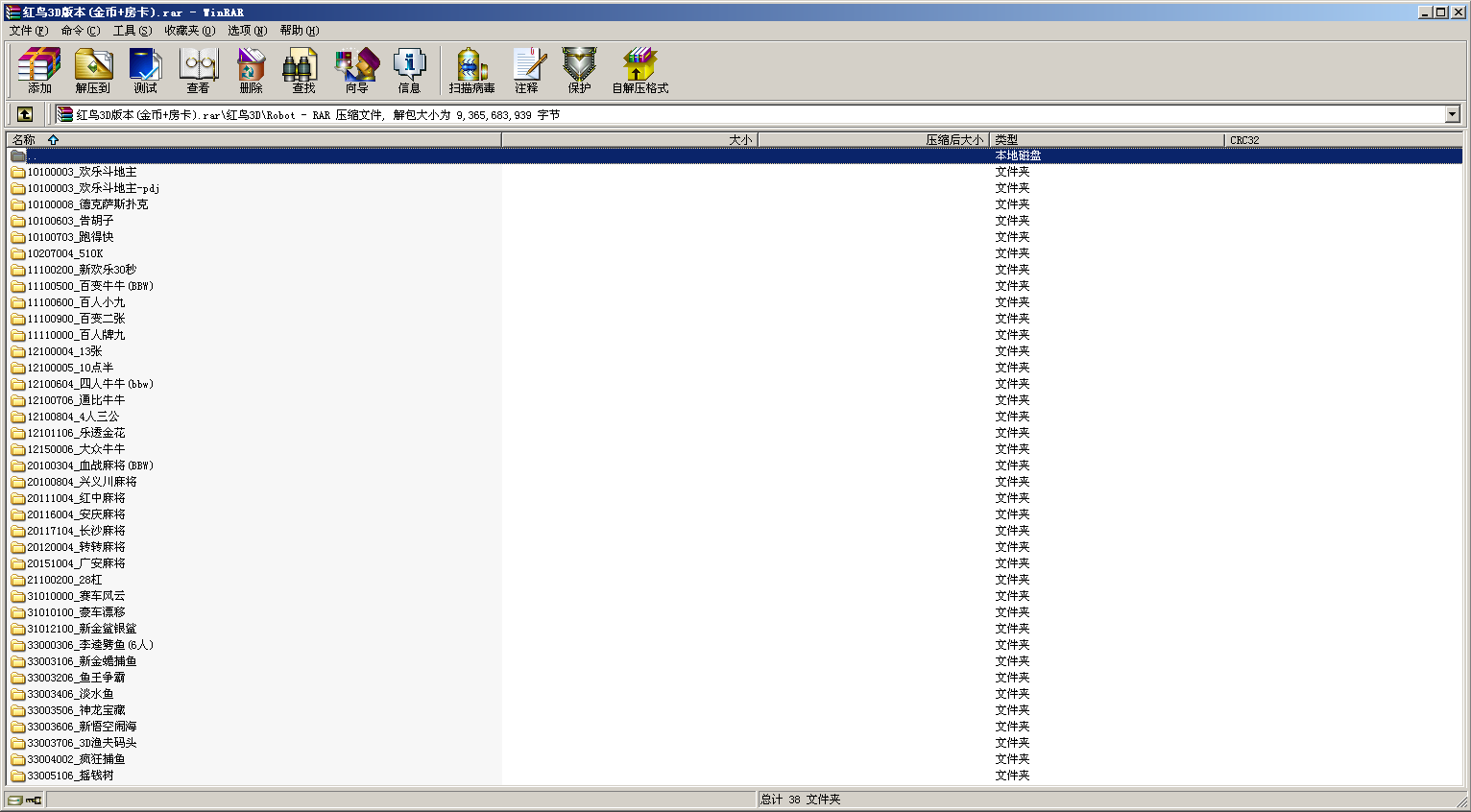Viewport: 1471px width, 812px height.
Task: Select the 20111004_红中麻将 folder
Action: [76, 498]
